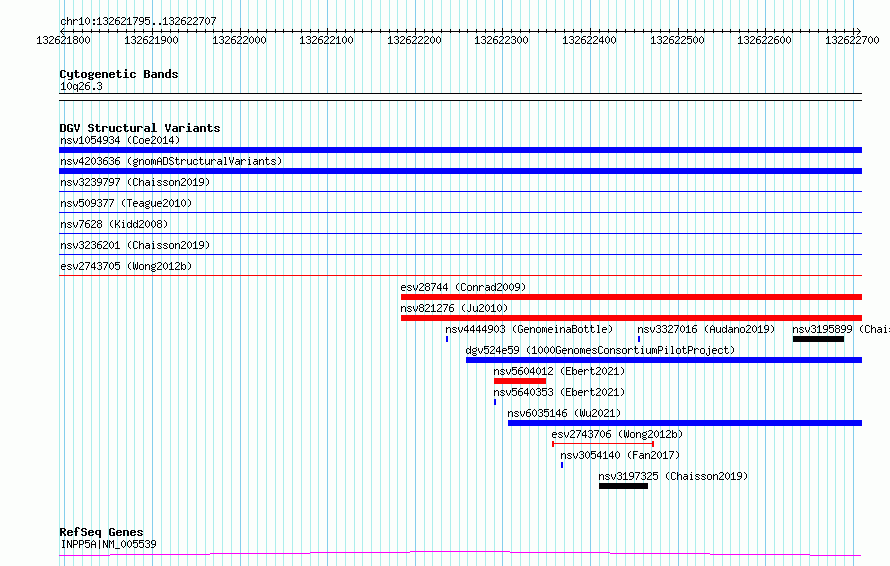
Task: Select nsv3054140 (Fan2017) label
Action: click(620, 455)
